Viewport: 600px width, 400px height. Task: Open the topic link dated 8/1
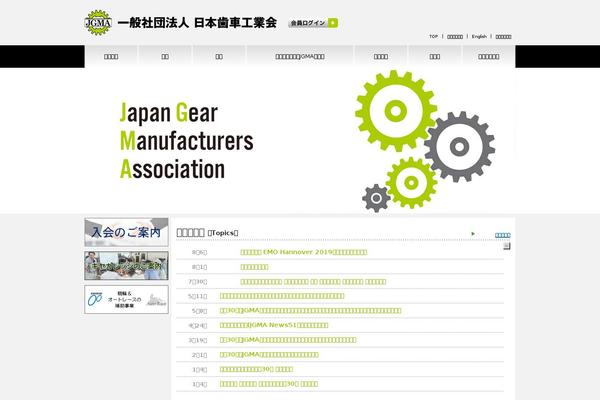tap(254, 267)
